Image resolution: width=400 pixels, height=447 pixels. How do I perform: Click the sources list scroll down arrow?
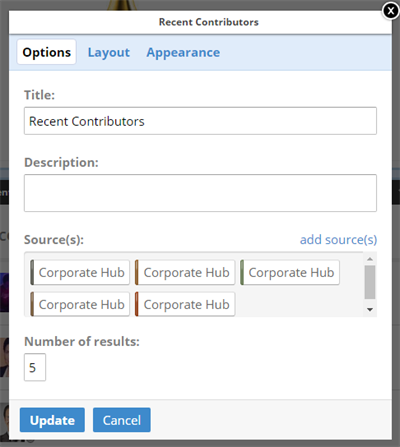coord(370,310)
